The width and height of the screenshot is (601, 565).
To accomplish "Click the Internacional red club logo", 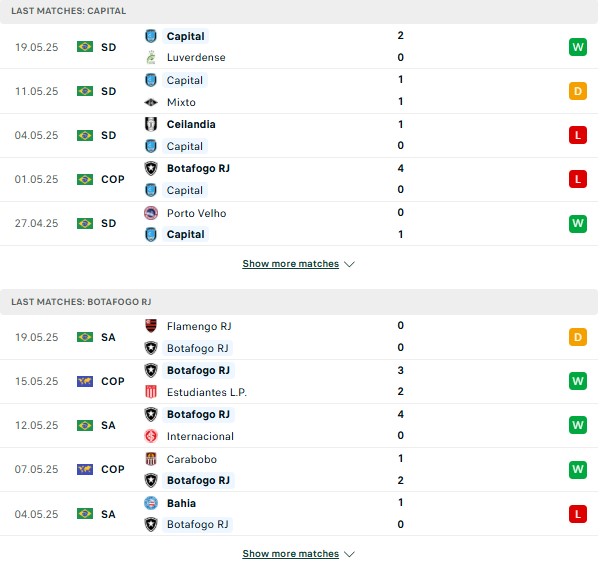I will tap(151, 436).
